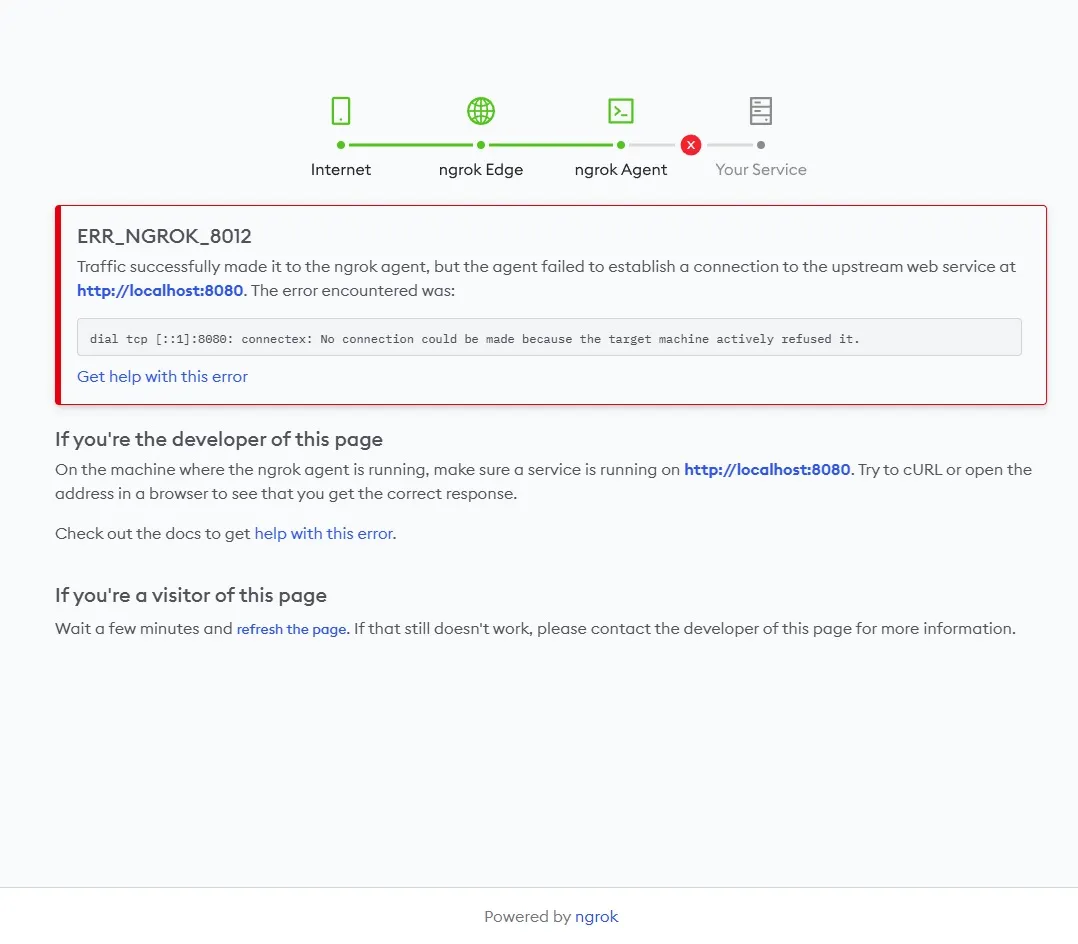Open localhost:8080 link in red error box
Screen dimensions: 1078x944
160,291
